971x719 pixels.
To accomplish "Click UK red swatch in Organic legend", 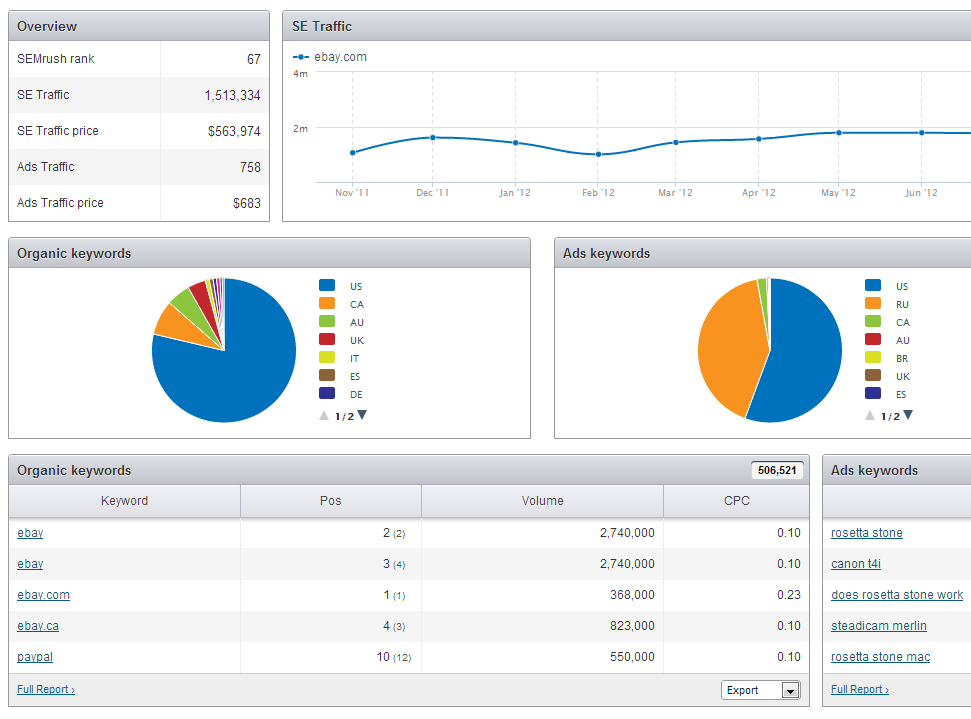I will [327, 339].
